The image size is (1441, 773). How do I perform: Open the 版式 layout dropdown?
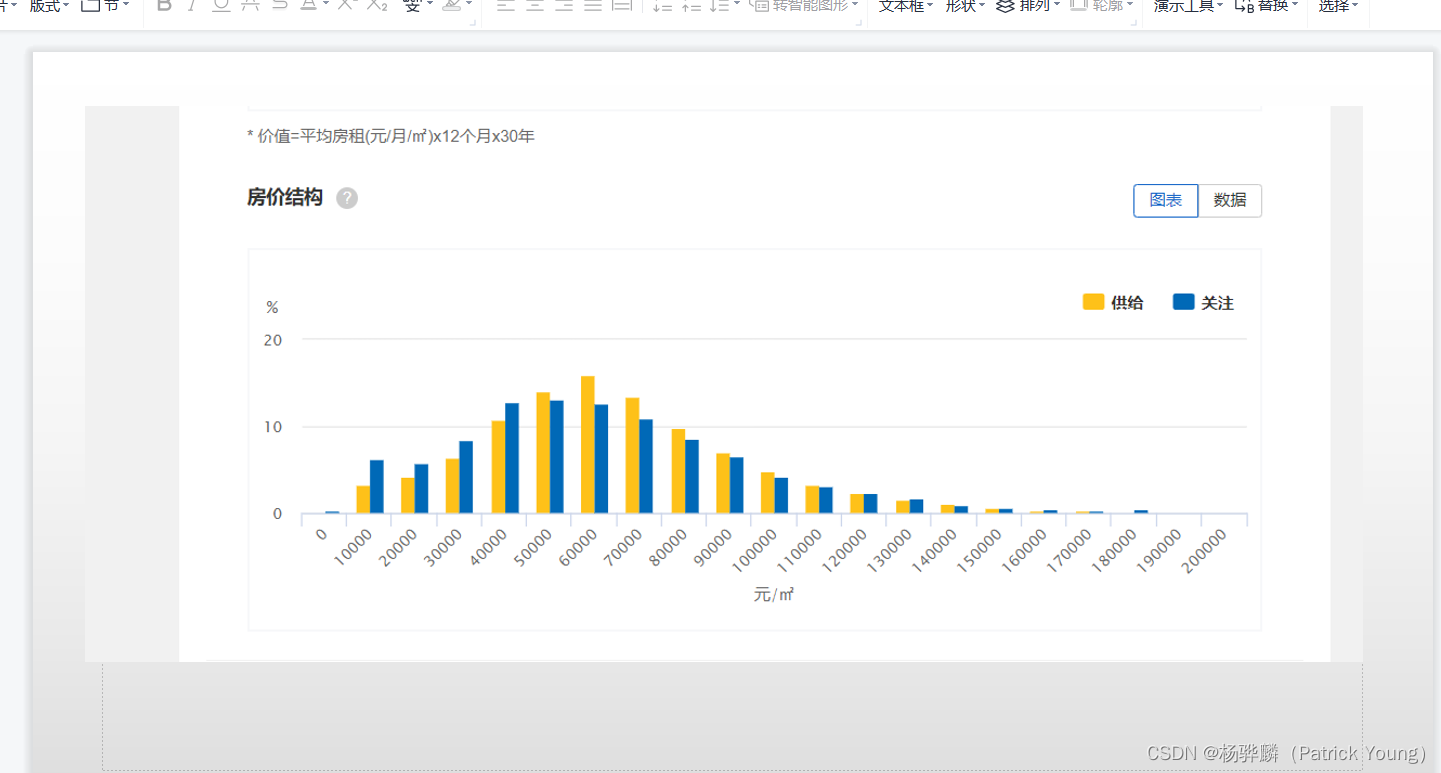pyautogui.click(x=49, y=5)
